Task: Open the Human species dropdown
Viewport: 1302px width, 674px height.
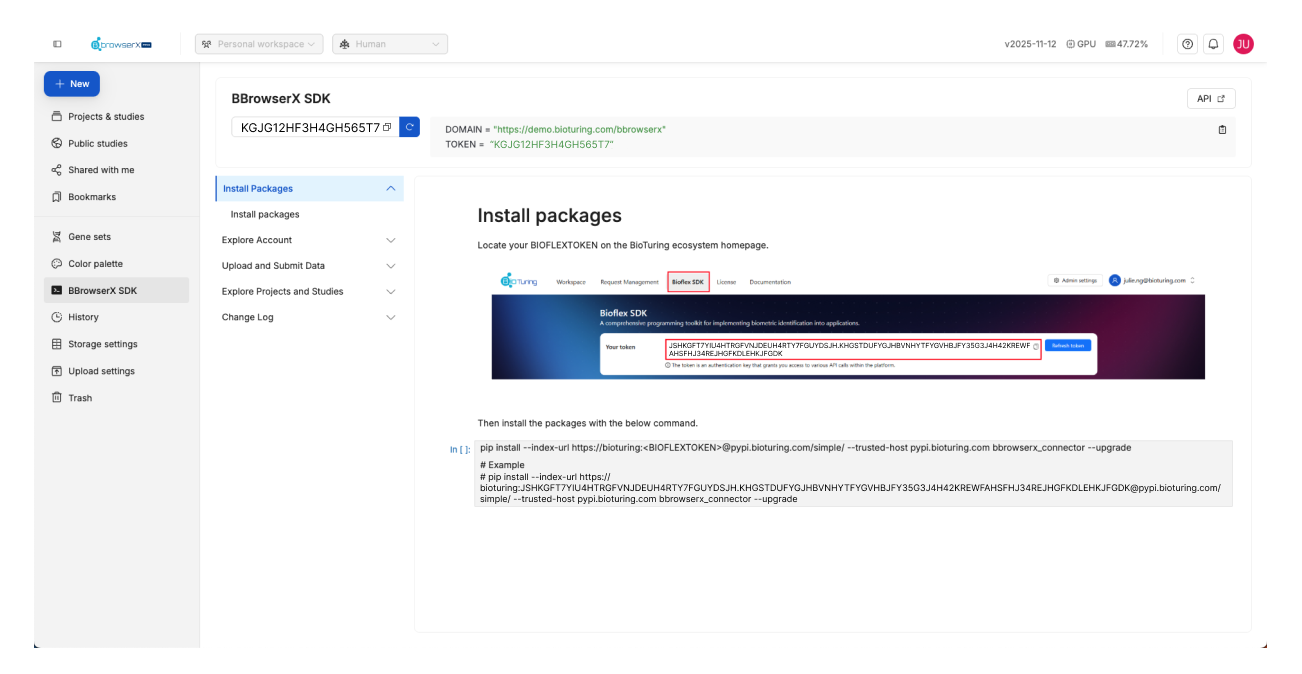Action: (x=390, y=44)
